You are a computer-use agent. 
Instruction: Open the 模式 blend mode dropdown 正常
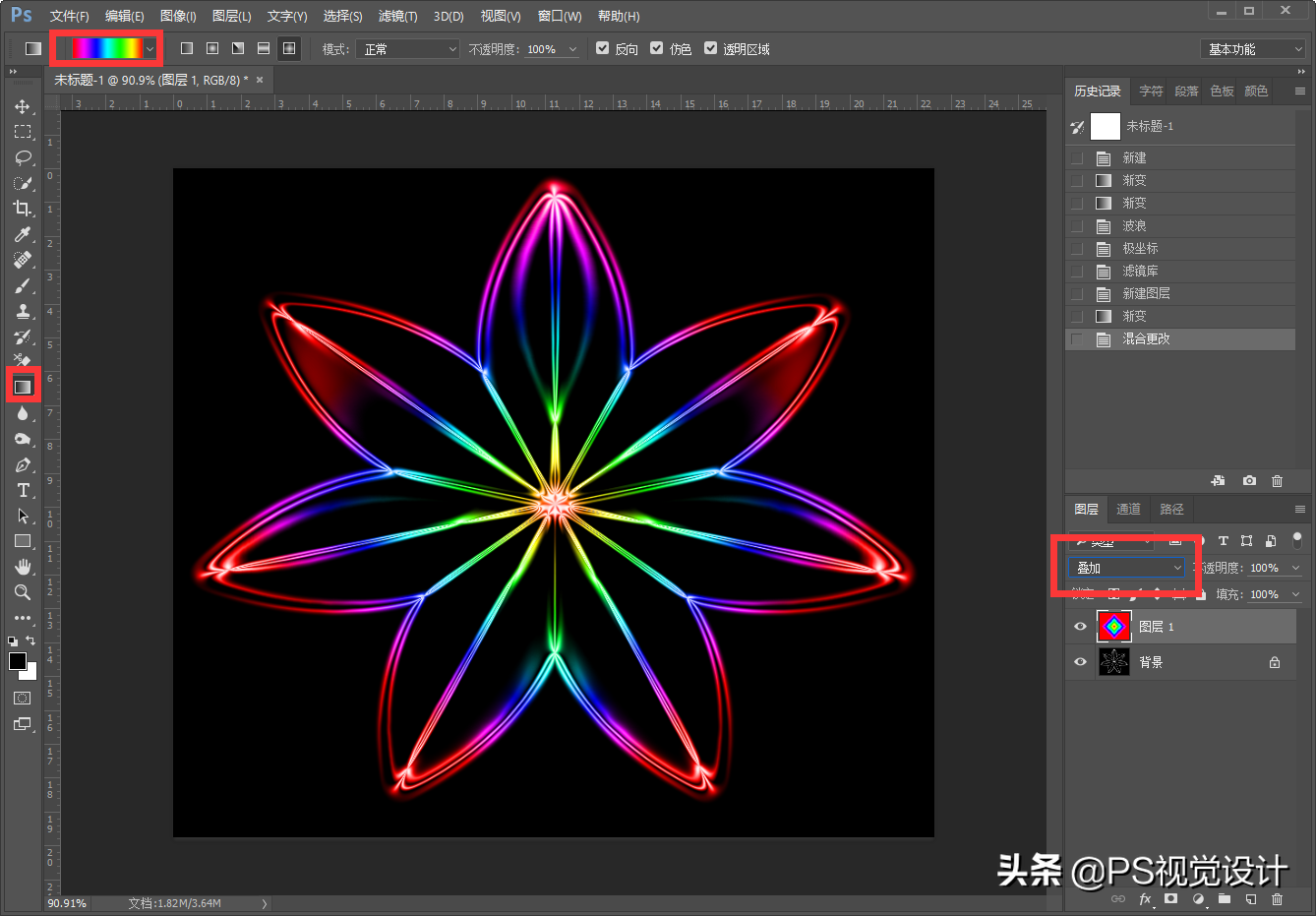pyautogui.click(x=407, y=48)
